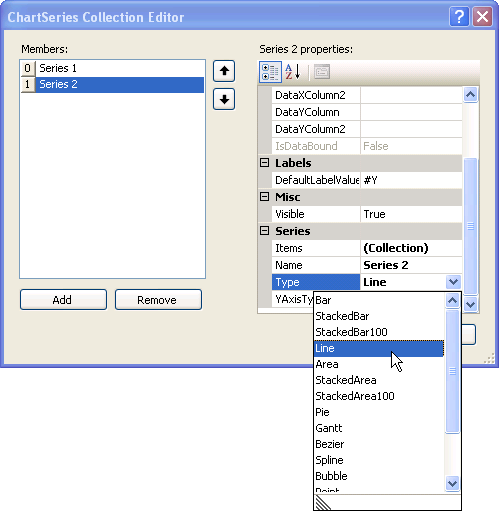Viewport: 499px width, 511px height.
Task: Collapse the Series category
Action: (x=264, y=231)
